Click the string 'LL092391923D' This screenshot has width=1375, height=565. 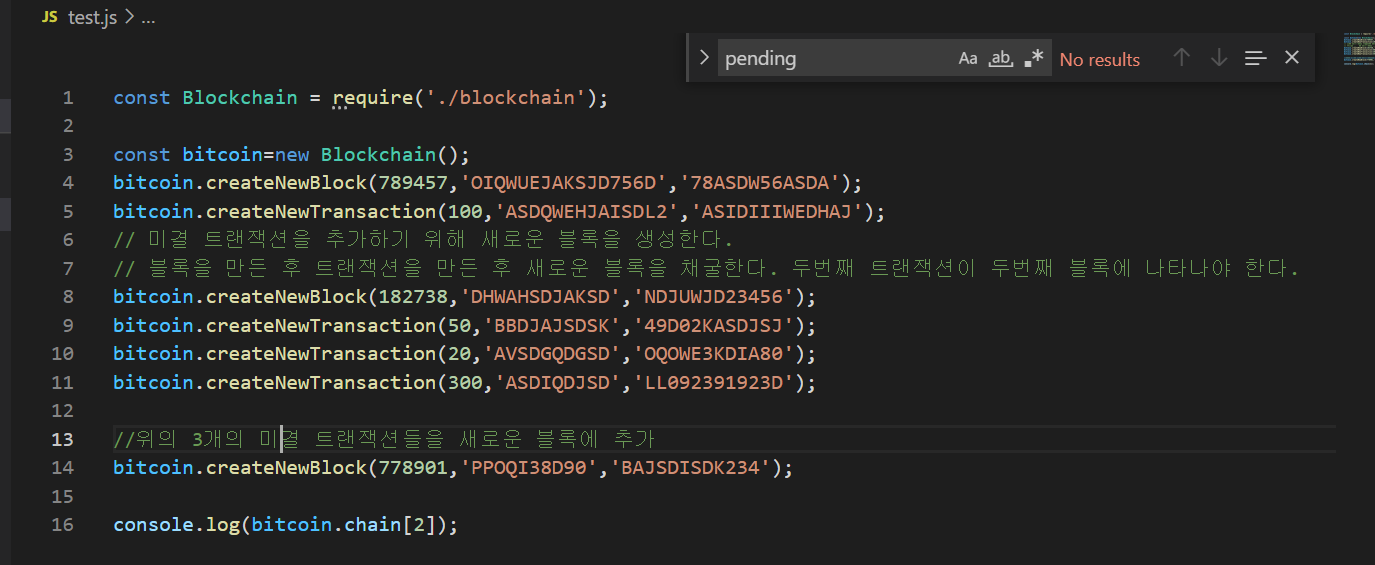[713, 383]
